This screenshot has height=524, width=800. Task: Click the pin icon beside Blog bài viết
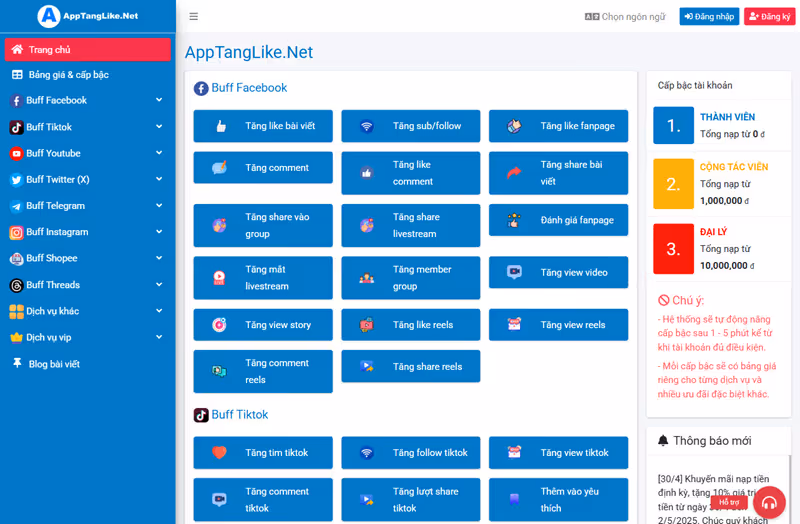pyautogui.click(x=17, y=363)
